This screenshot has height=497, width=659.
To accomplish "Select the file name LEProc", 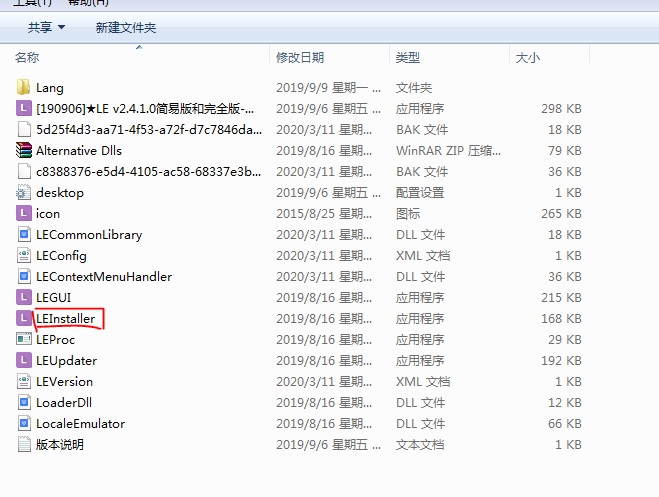I will [55, 339].
